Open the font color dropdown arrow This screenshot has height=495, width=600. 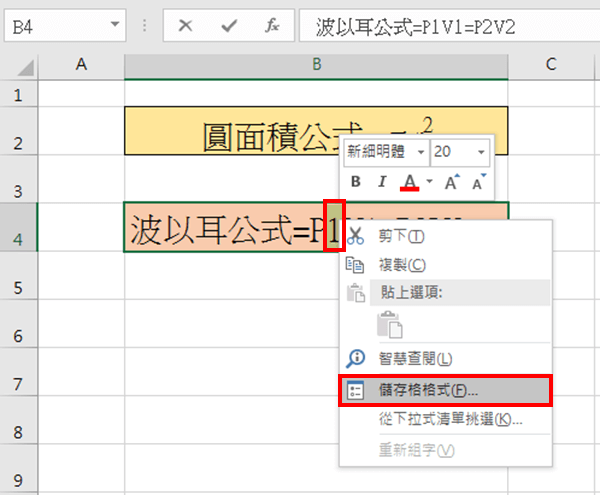tap(429, 182)
